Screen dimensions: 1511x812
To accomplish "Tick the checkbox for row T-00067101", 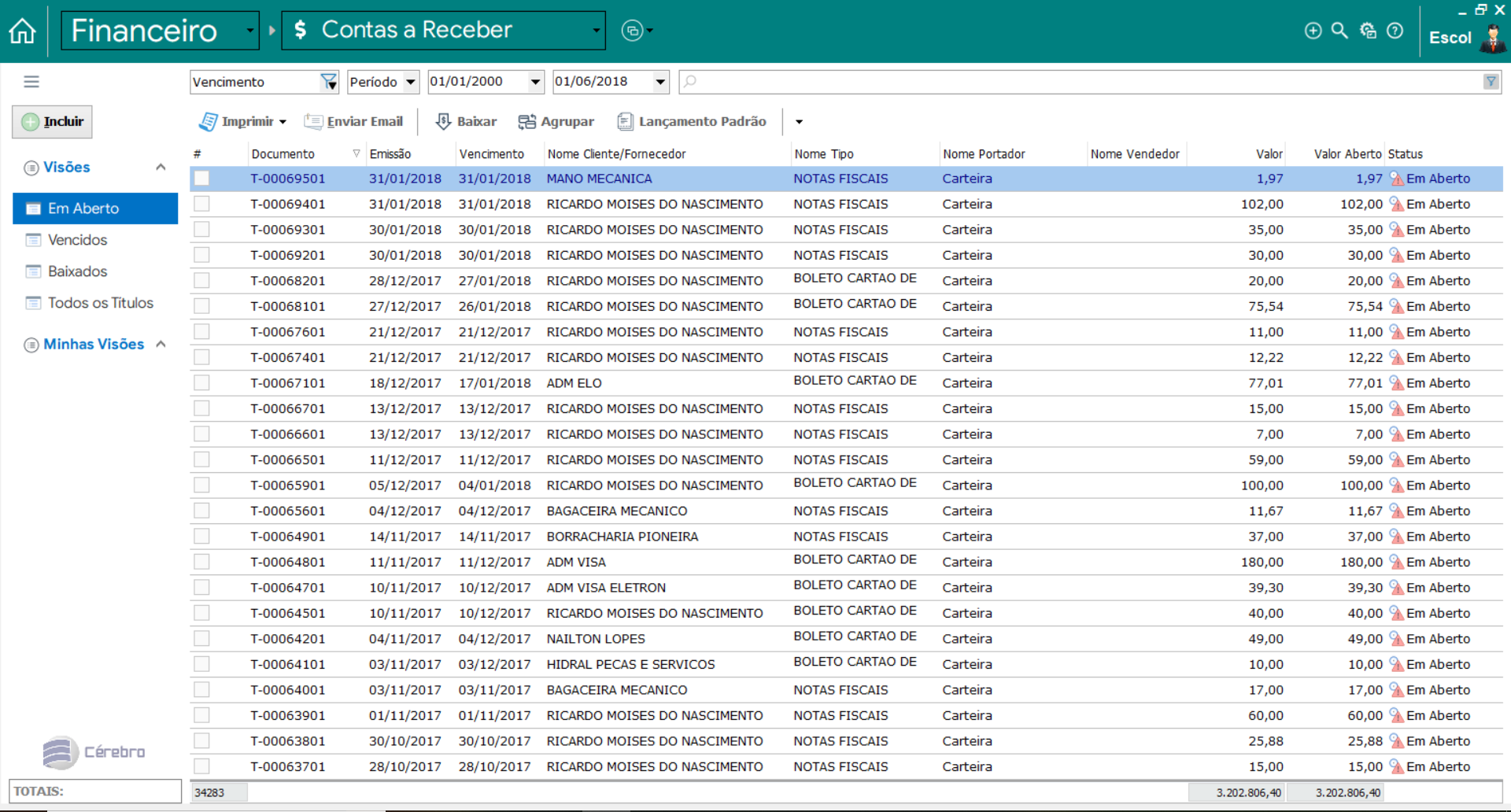I will point(202,383).
